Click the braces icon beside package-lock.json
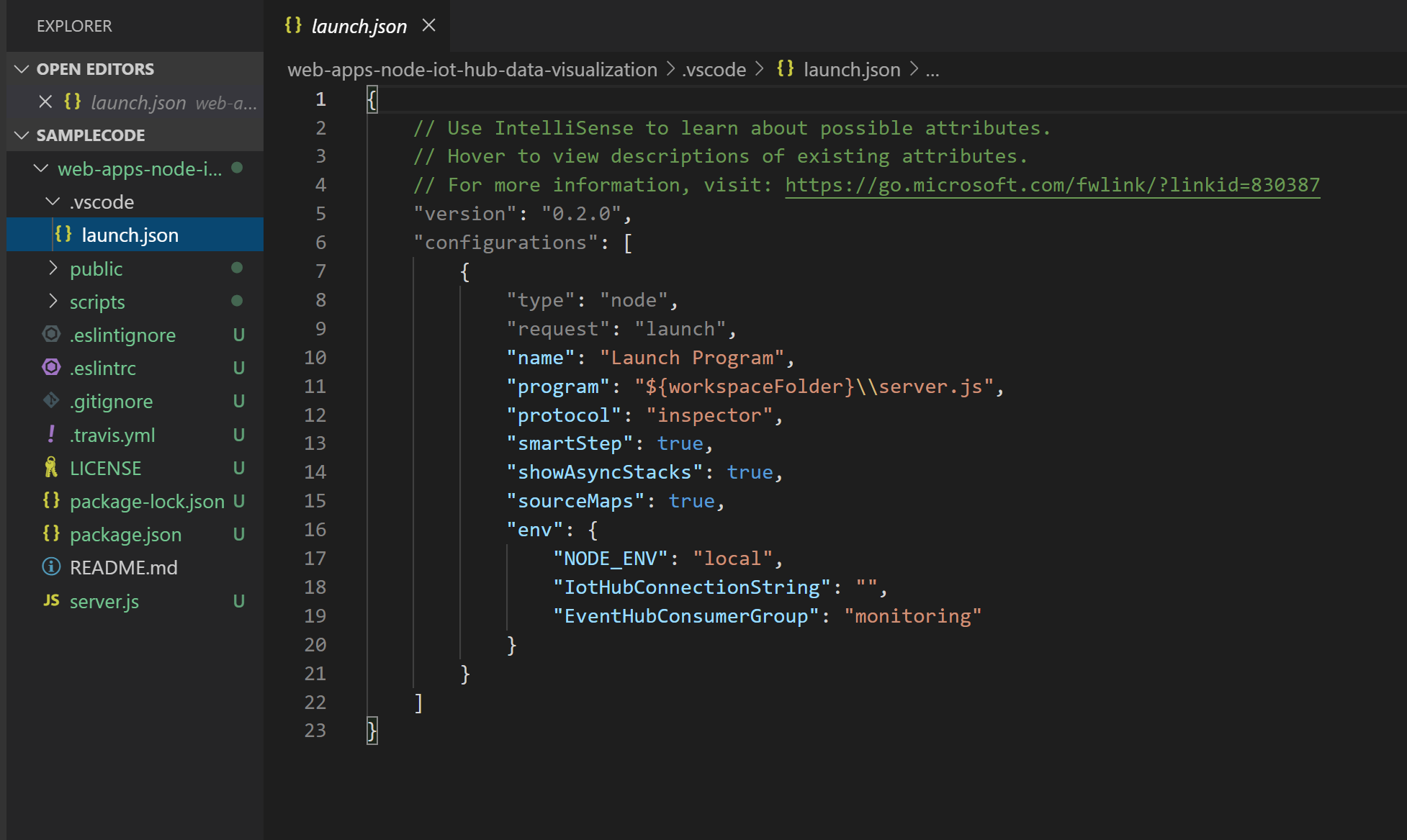The height and width of the screenshot is (840, 1407). 50,501
